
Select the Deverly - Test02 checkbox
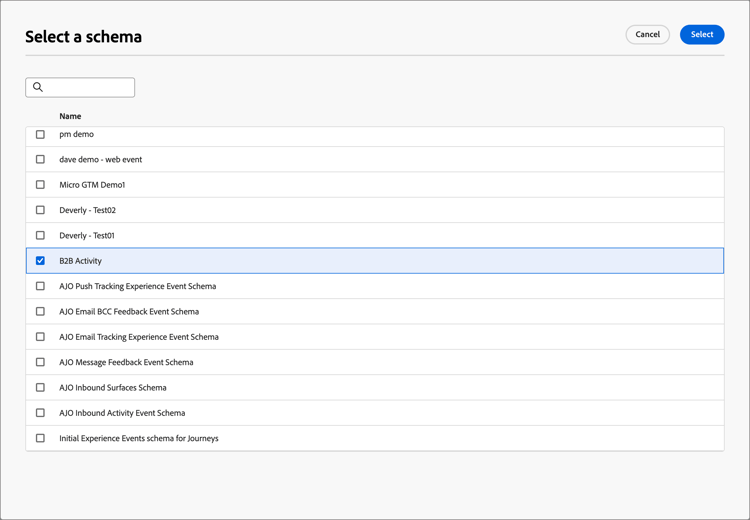pos(41,210)
